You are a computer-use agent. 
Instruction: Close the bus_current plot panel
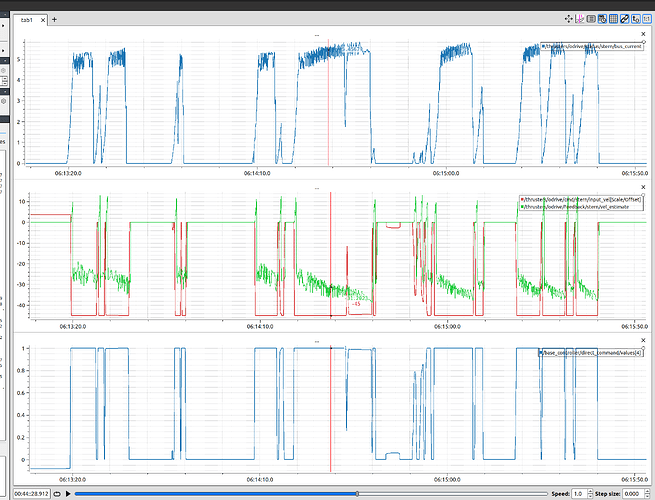(x=643, y=34)
